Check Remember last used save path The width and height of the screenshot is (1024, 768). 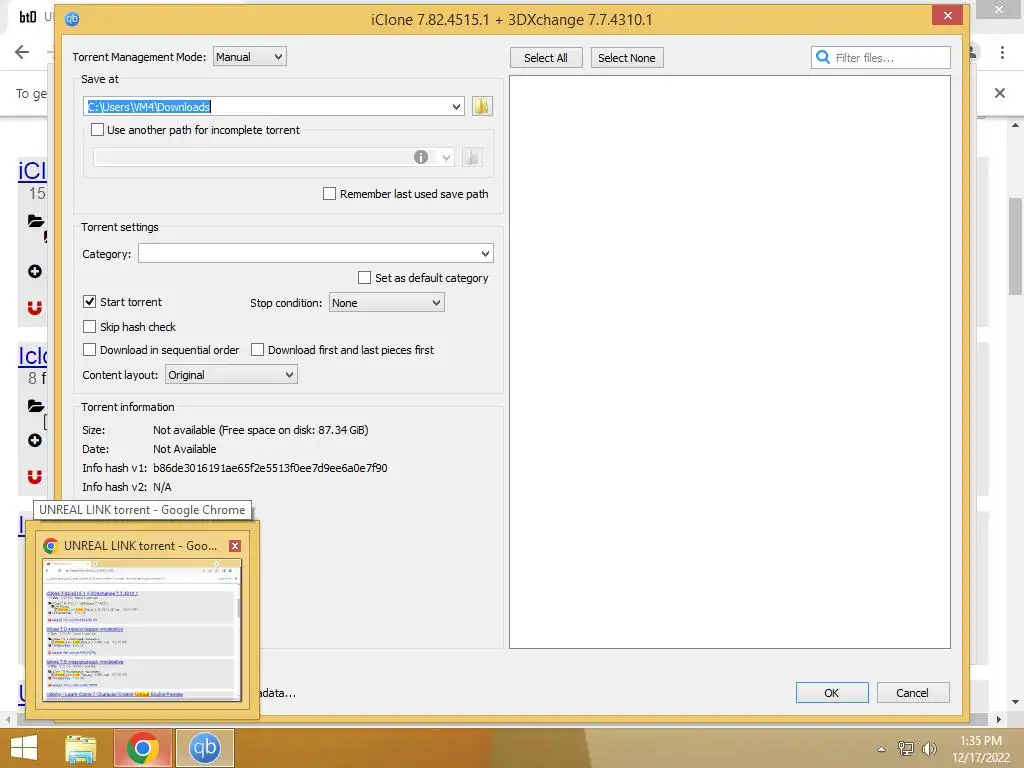tap(330, 194)
